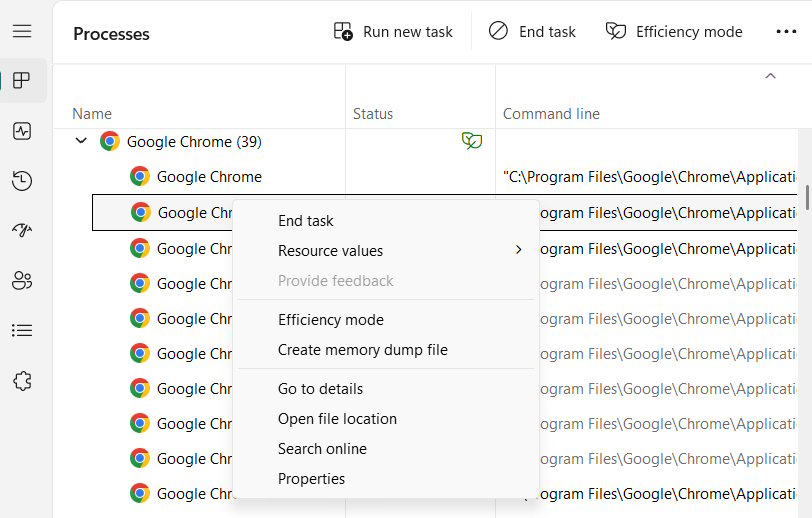Image resolution: width=812 pixels, height=518 pixels.
Task: Select the first Google Chrome child process
Action: 209,177
